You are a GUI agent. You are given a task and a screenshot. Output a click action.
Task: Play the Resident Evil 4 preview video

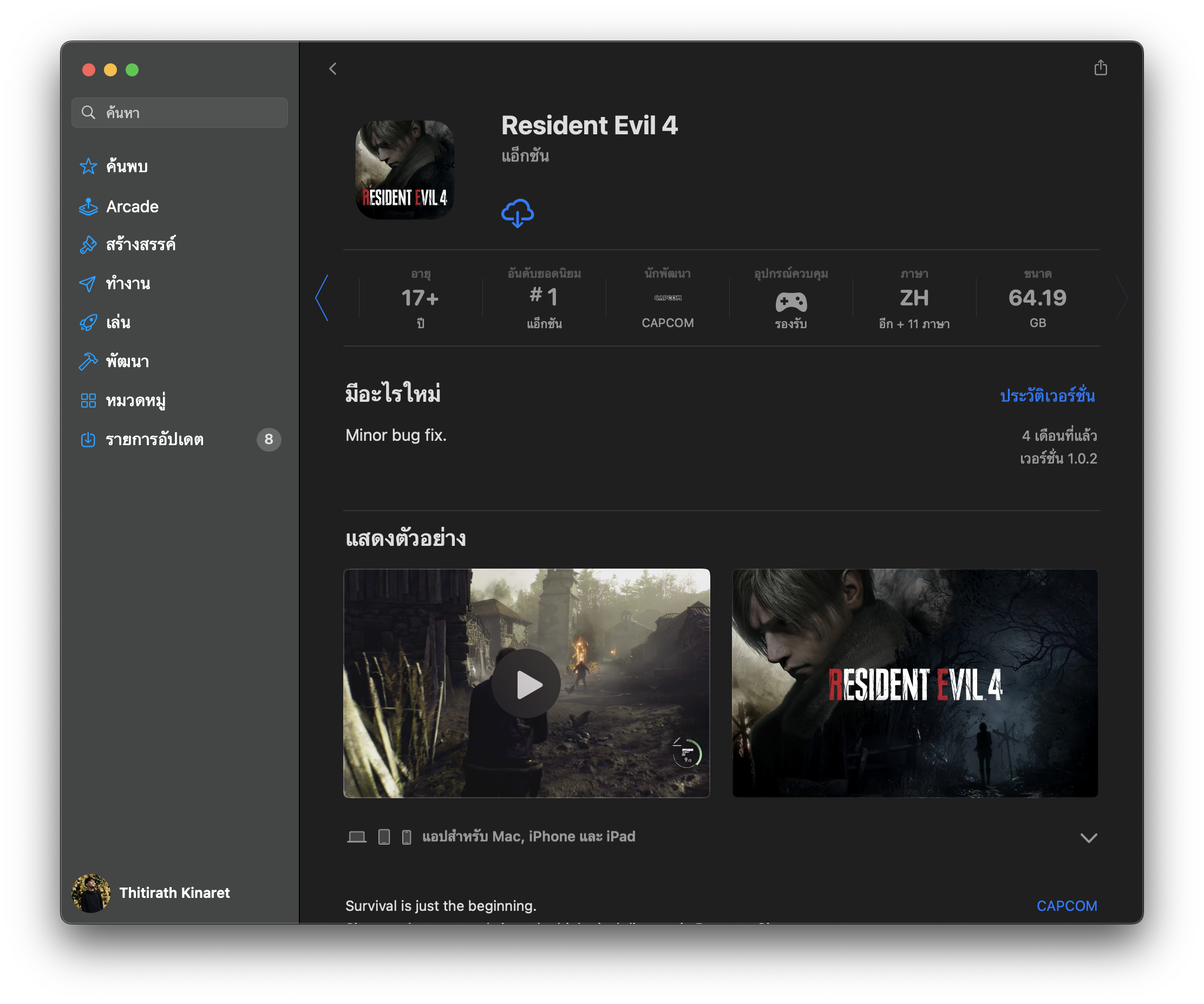pyautogui.click(x=526, y=683)
